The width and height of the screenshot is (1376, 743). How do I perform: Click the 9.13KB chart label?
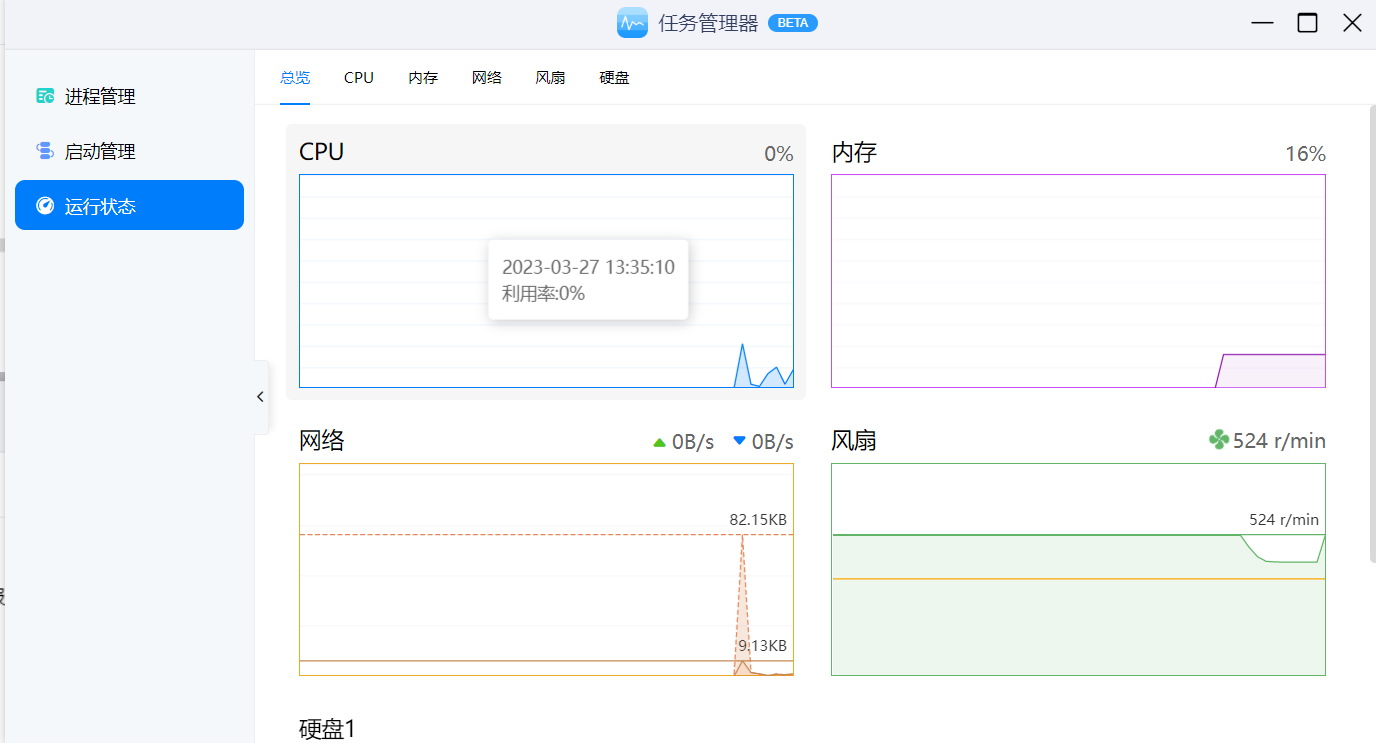762,646
